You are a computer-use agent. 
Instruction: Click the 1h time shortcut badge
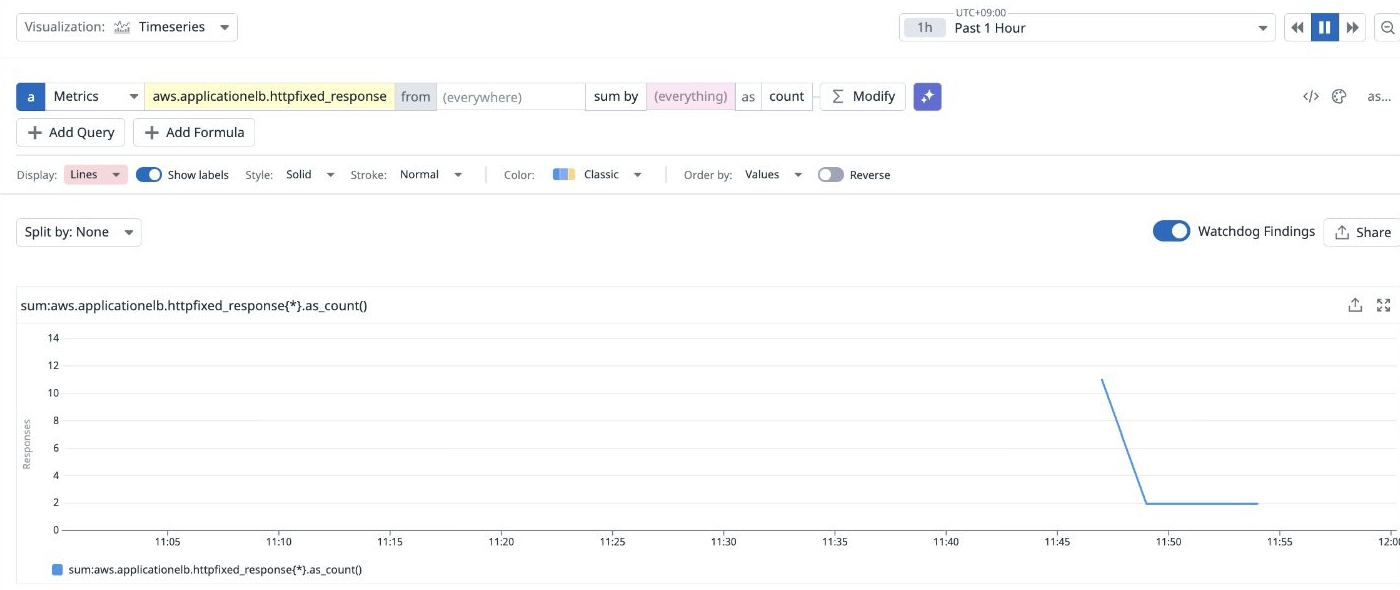point(925,28)
